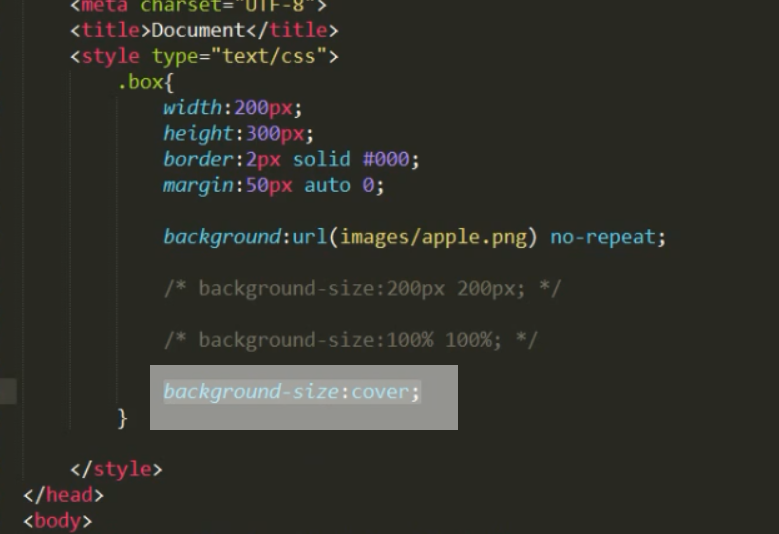Click the closing </style> tag
779x534 pixels.
116,469
